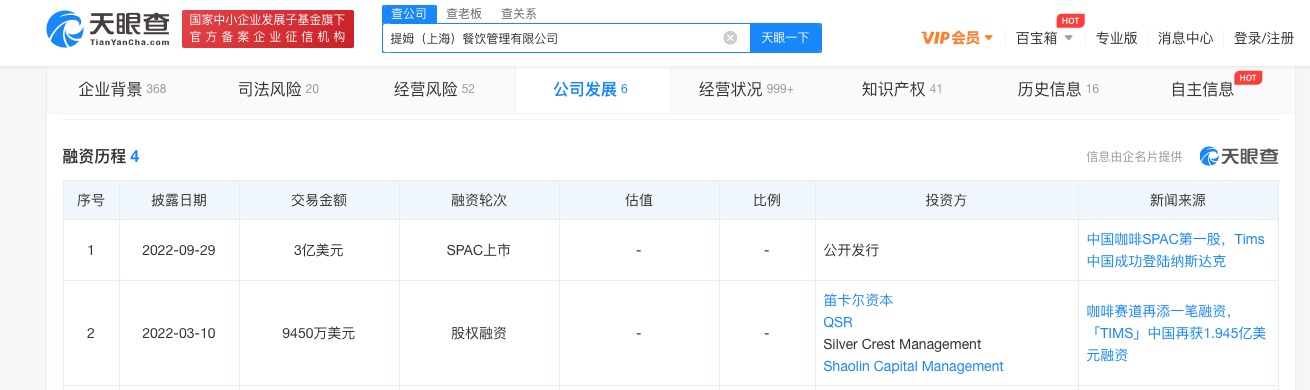Image resolution: width=1310 pixels, height=390 pixels.
Task: Switch to 自主信息 tab
Action: pyautogui.click(x=1202, y=89)
